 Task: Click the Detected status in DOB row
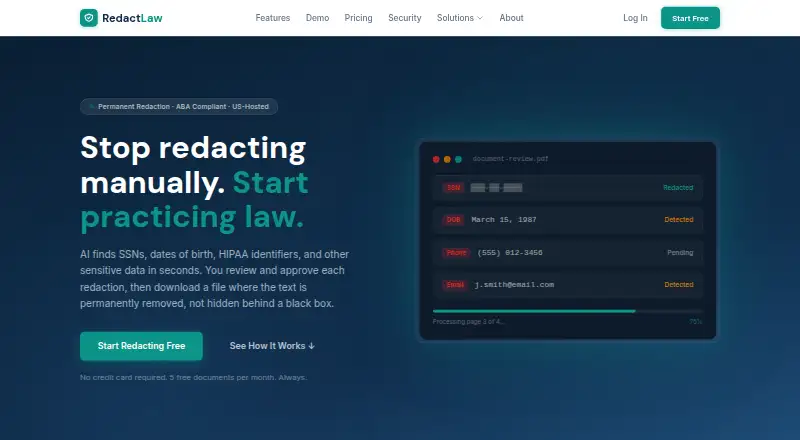[679, 219]
